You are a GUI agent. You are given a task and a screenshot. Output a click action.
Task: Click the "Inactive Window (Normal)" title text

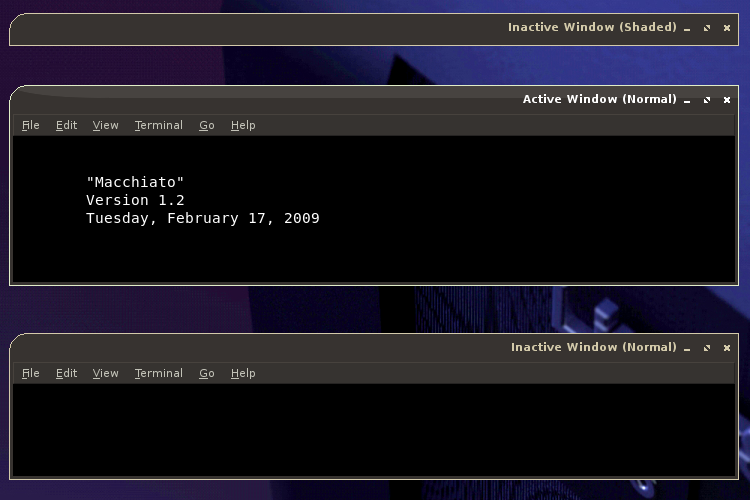(x=594, y=347)
